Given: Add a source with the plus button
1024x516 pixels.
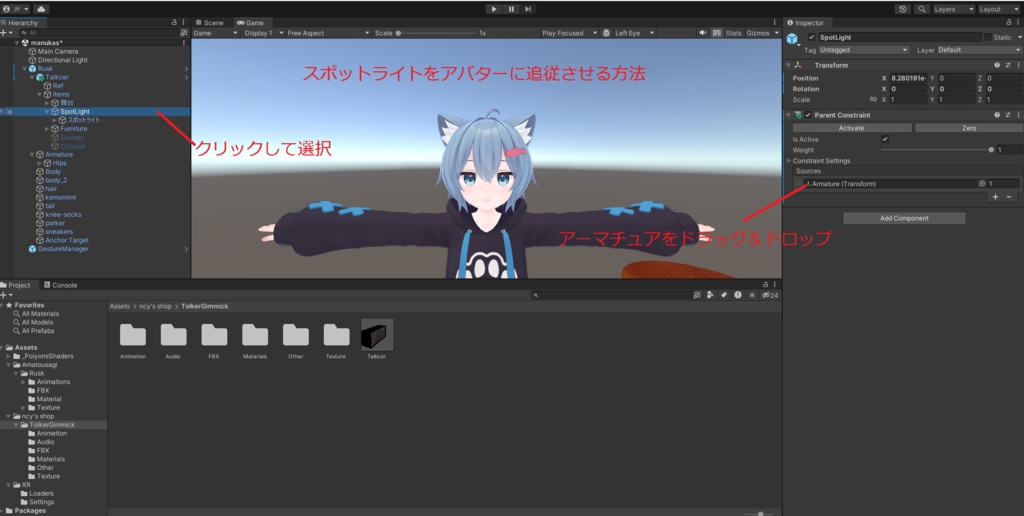Looking at the screenshot, I should tap(995, 197).
